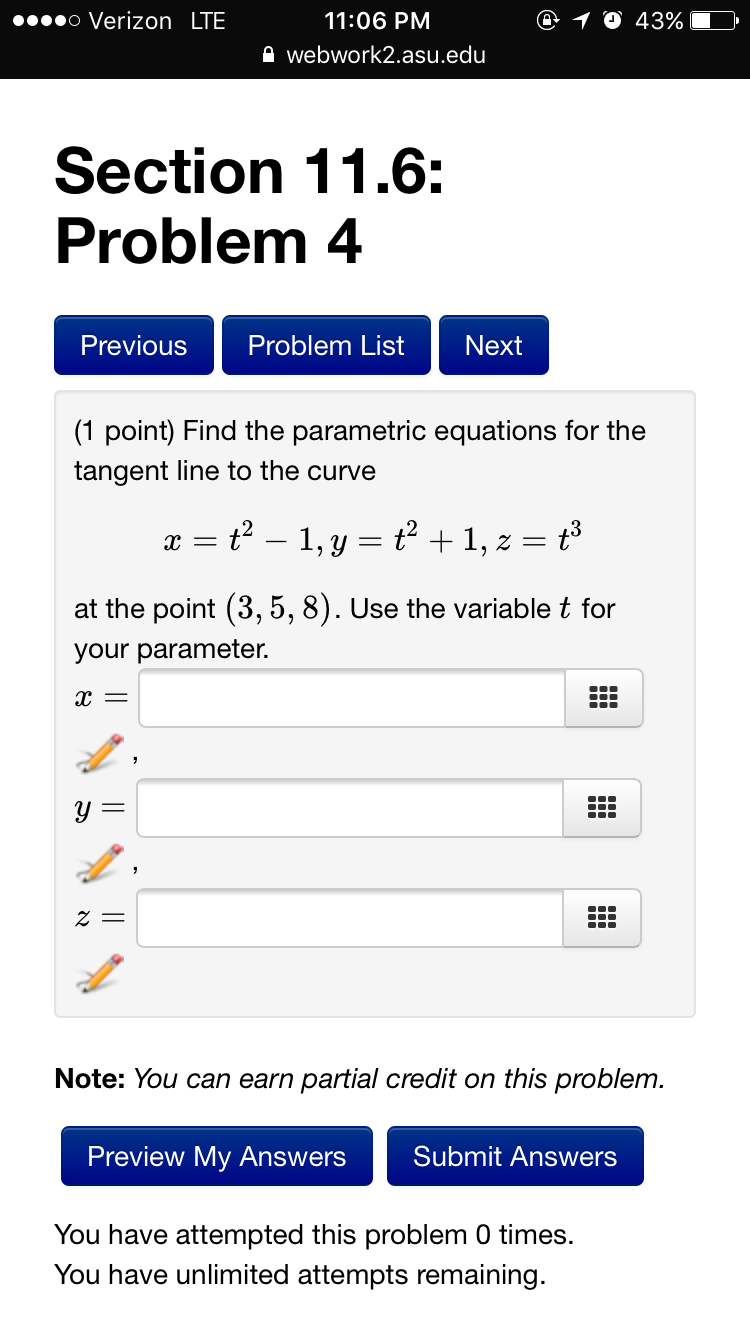The width and height of the screenshot is (750, 1334).
Task: Go to the Previous problem
Action: click(134, 345)
